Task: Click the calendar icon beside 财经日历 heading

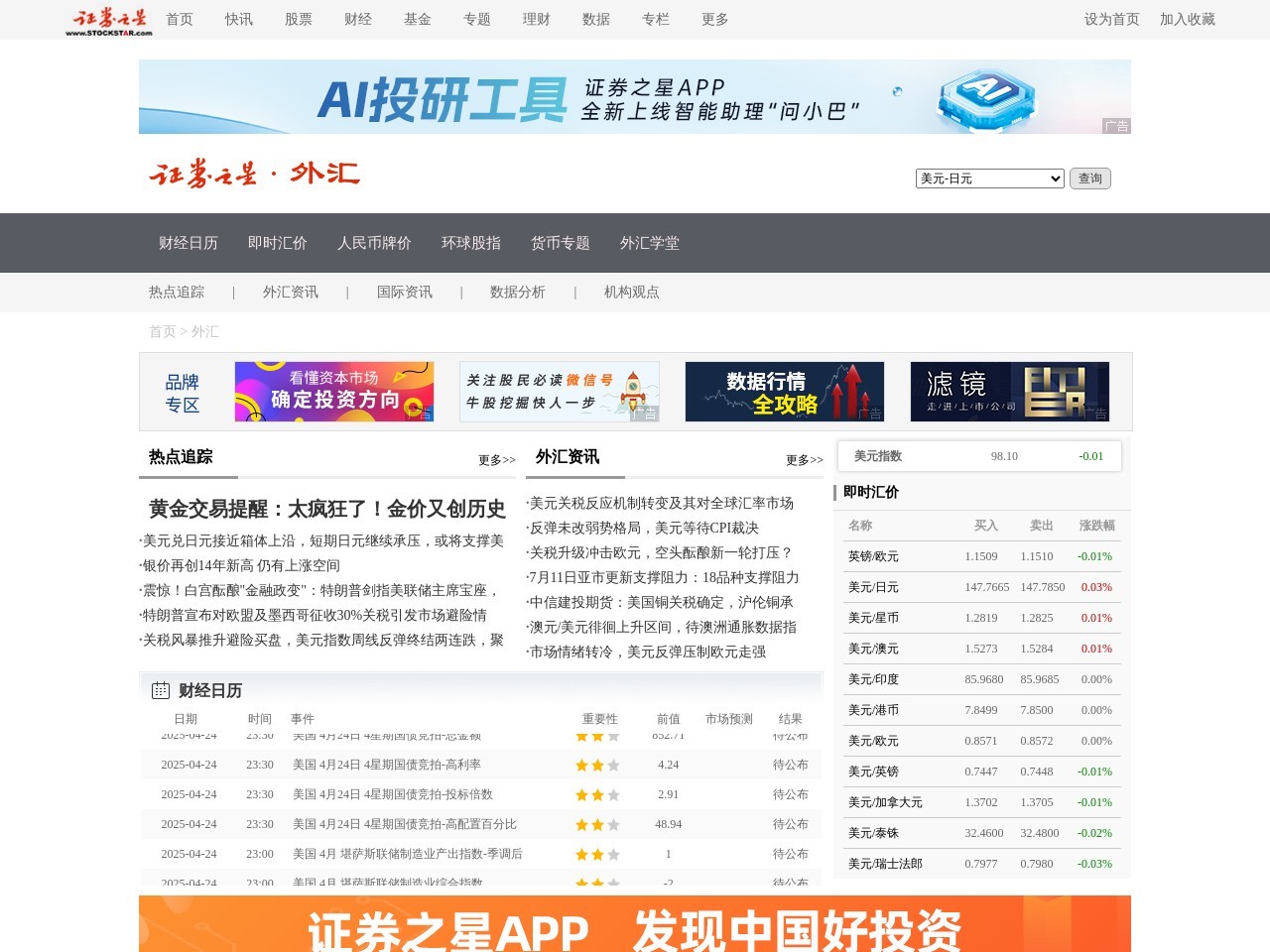Action: click(x=160, y=689)
